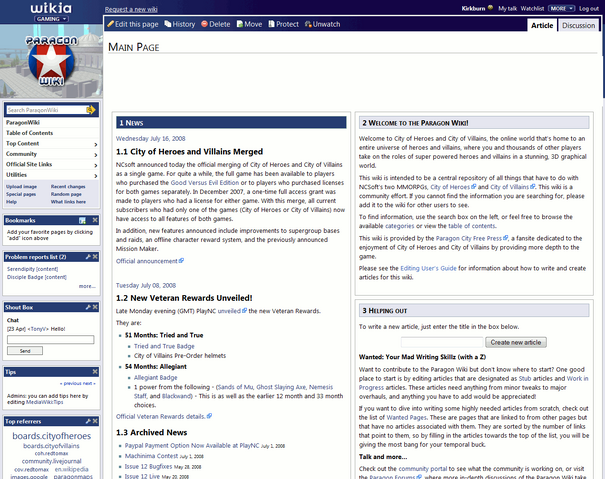Click the coin icon beside Kirkburn
The image size is (605, 479).
pos(490,7)
